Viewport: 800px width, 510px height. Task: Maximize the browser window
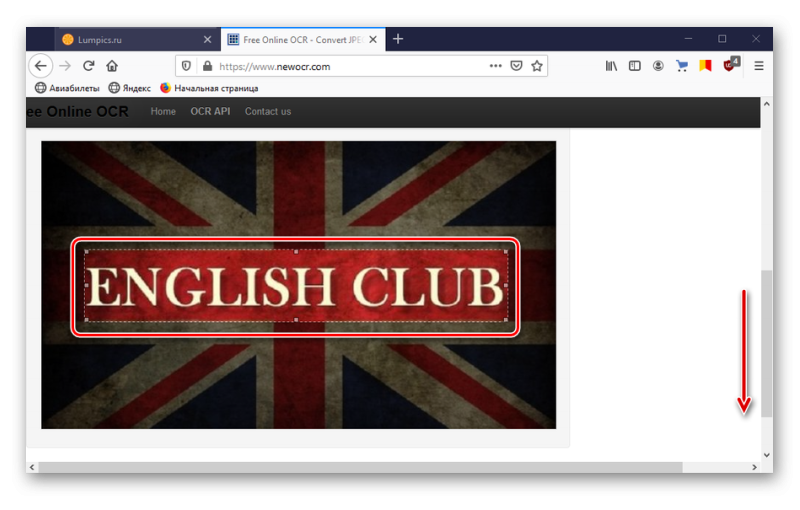click(x=722, y=39)
